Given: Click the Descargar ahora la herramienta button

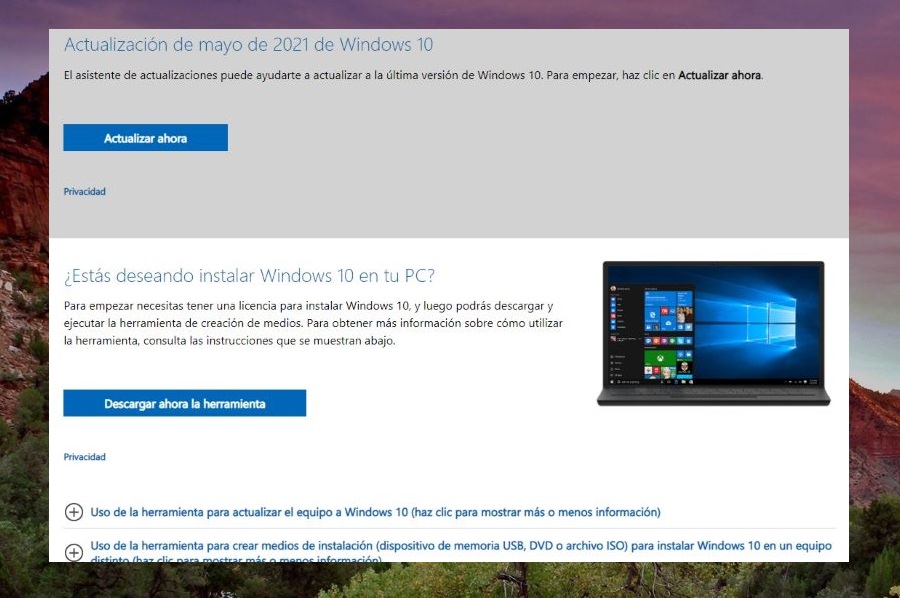Looking at the screenshot, I should [x=185, y=403].
